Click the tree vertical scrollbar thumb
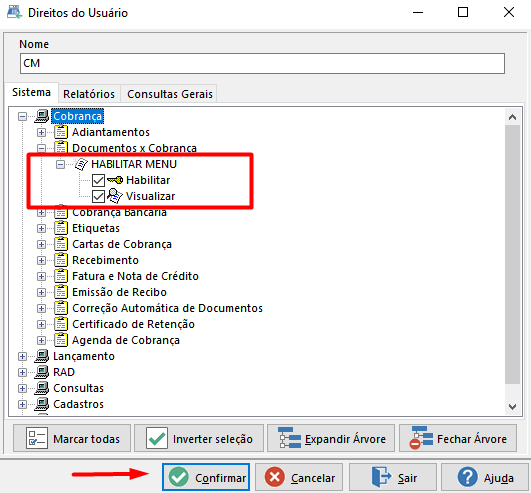This screenshot has height=493, width=531. 512,254
